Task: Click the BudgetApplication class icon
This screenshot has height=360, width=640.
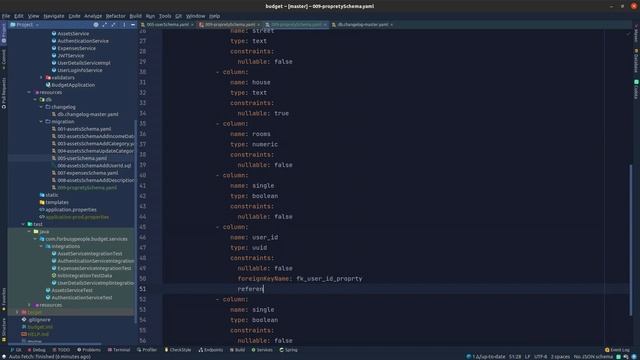Action: 48,85
